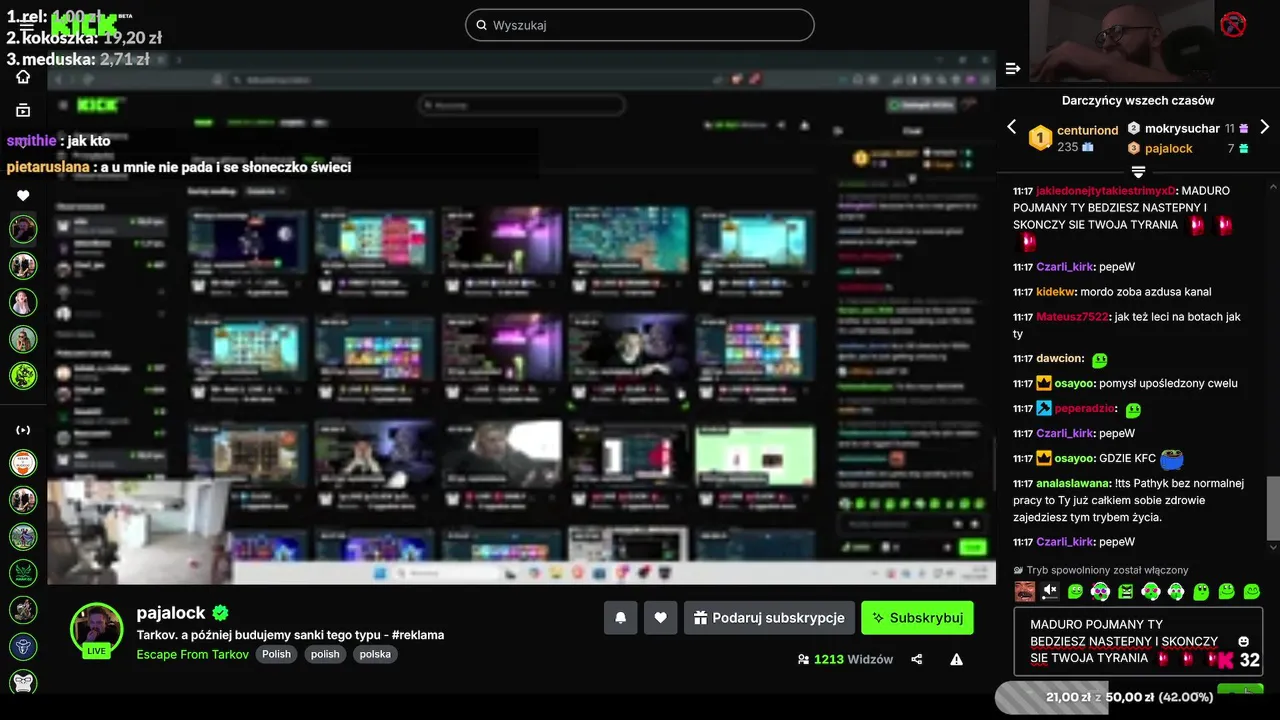The image size is (1280, 720).
Task: Open the Escape From Tarkov category link
Action: 193,654
